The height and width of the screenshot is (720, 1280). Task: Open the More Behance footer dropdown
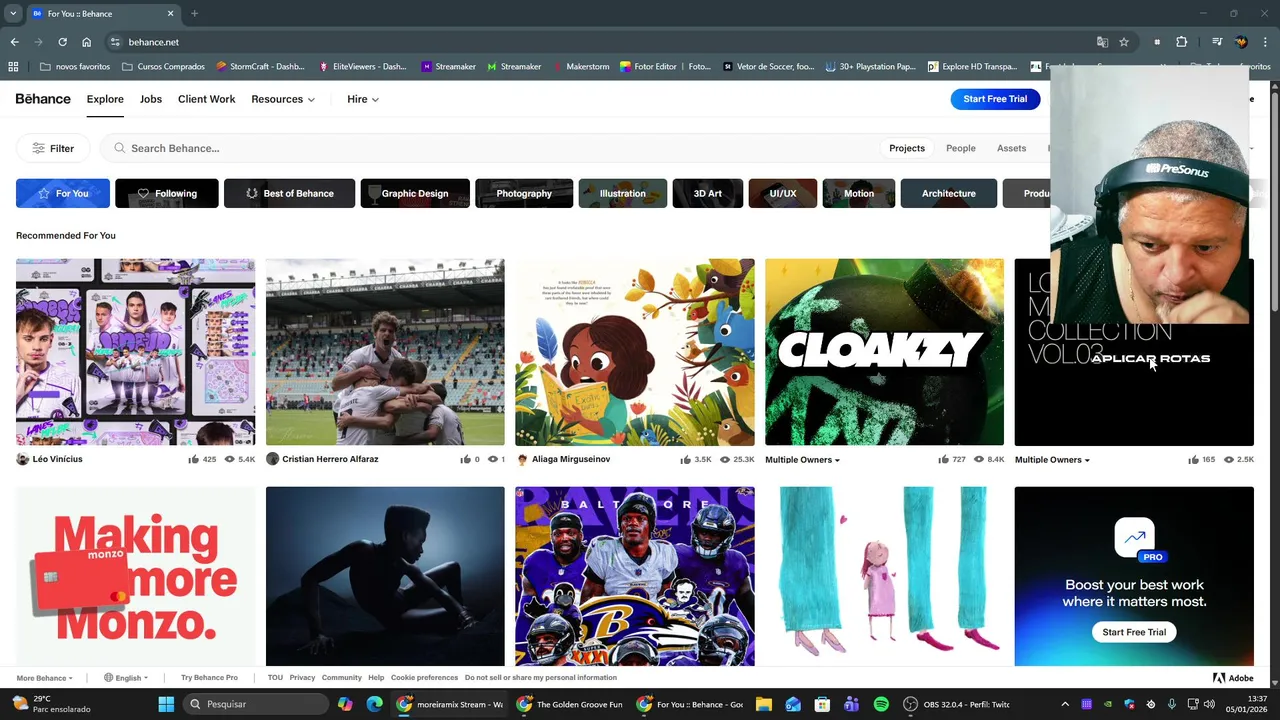coord(44,678)
